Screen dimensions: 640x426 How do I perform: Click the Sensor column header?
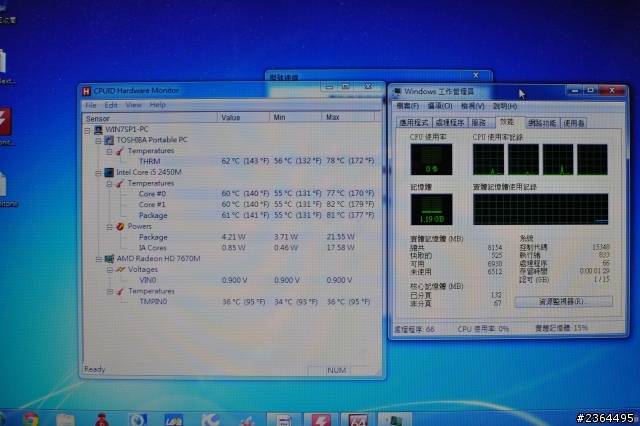tap(149, 119)
